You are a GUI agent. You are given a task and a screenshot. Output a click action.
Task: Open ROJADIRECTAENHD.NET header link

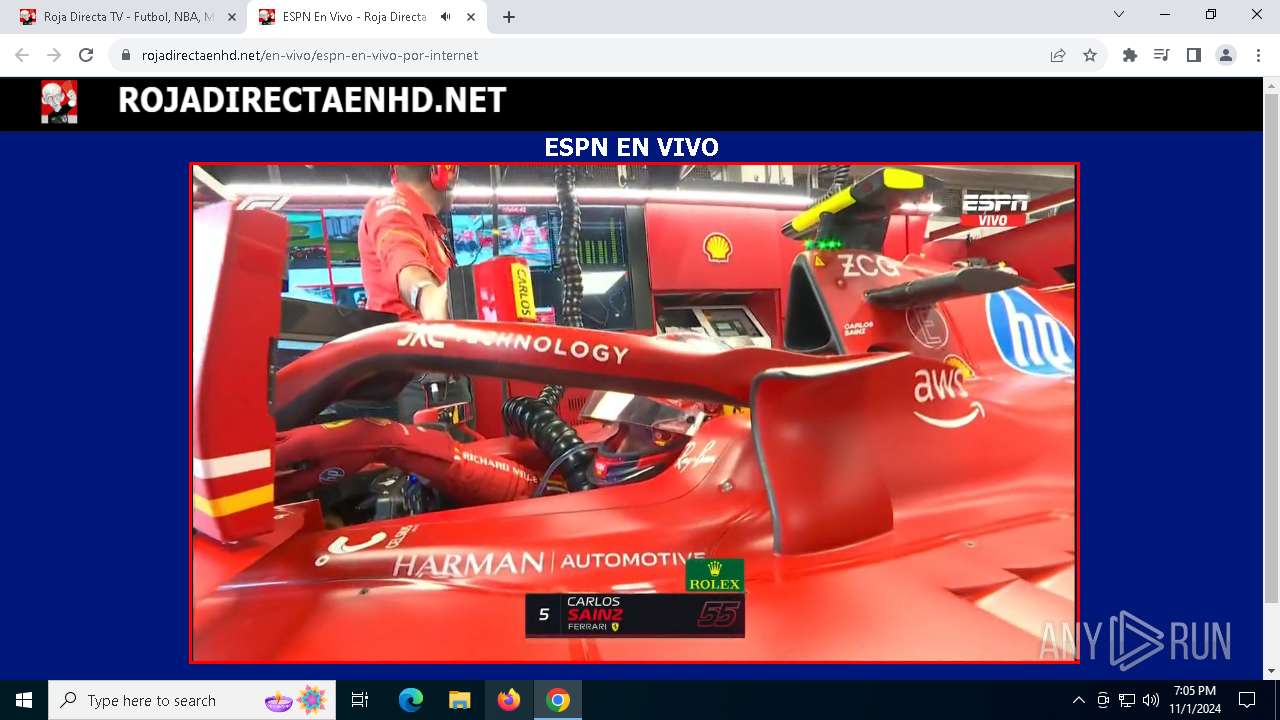(312, 101)
